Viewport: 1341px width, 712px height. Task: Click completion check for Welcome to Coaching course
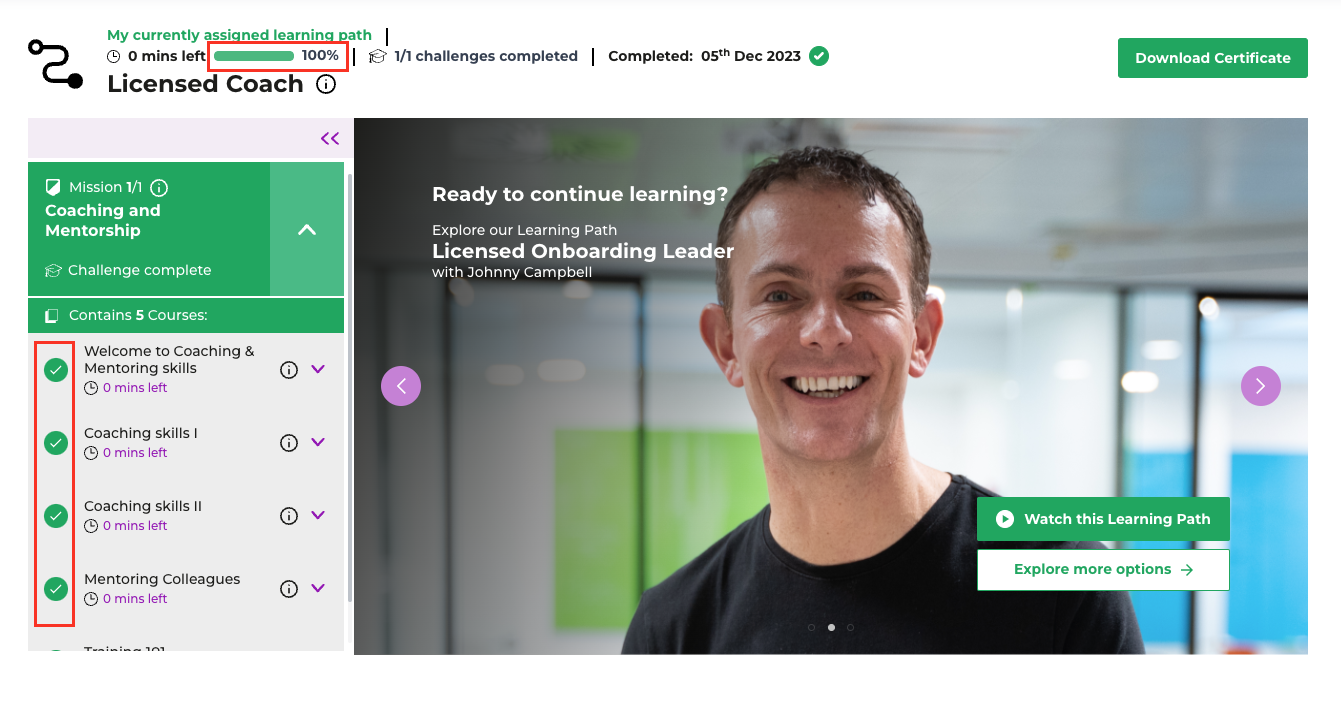[x=56, y=370]
